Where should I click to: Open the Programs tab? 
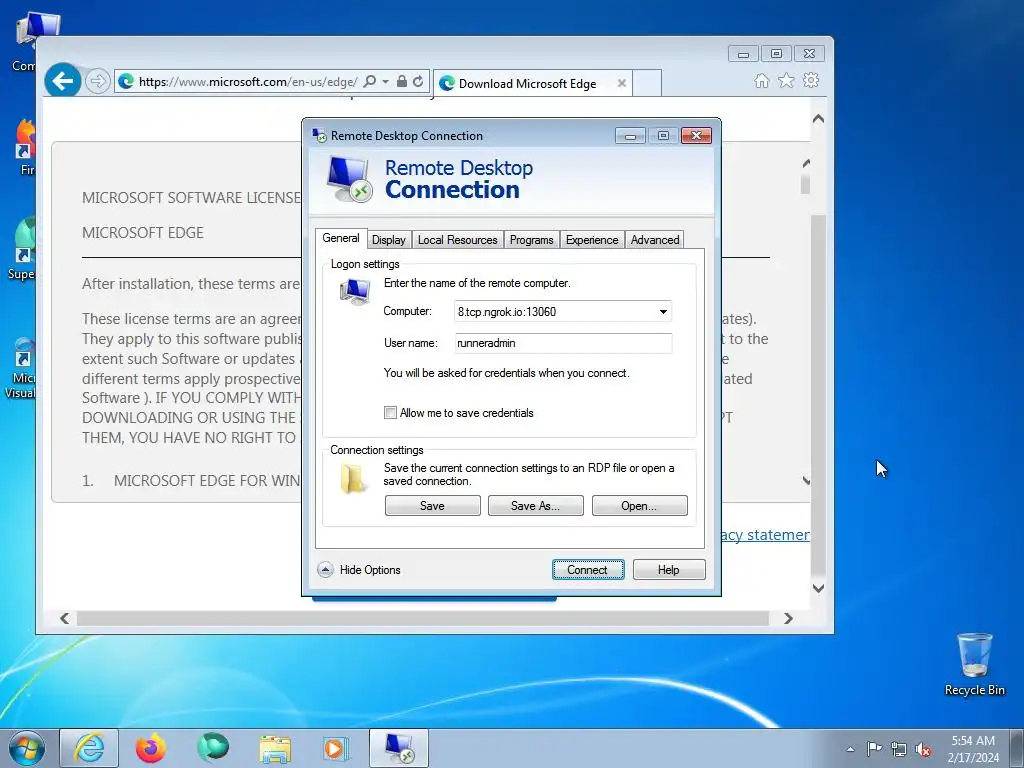pyautogui.click(x=532, y=240)
